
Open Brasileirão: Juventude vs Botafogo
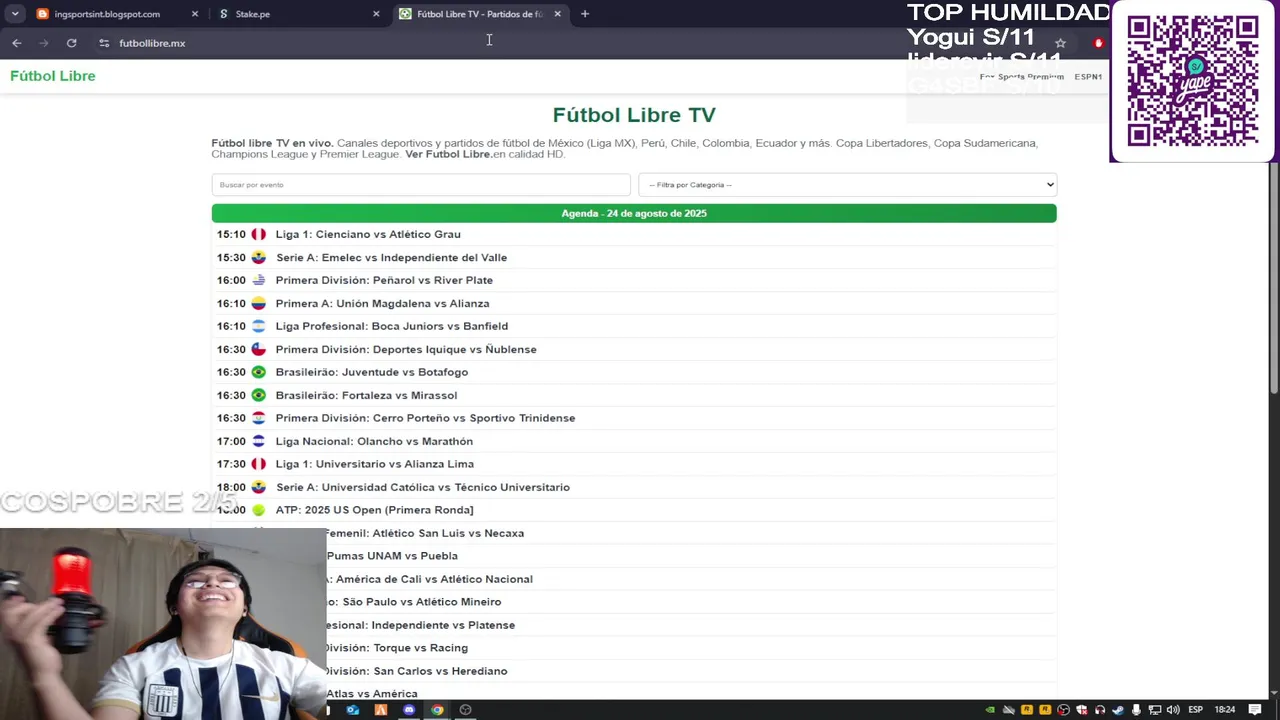(372, 372)
